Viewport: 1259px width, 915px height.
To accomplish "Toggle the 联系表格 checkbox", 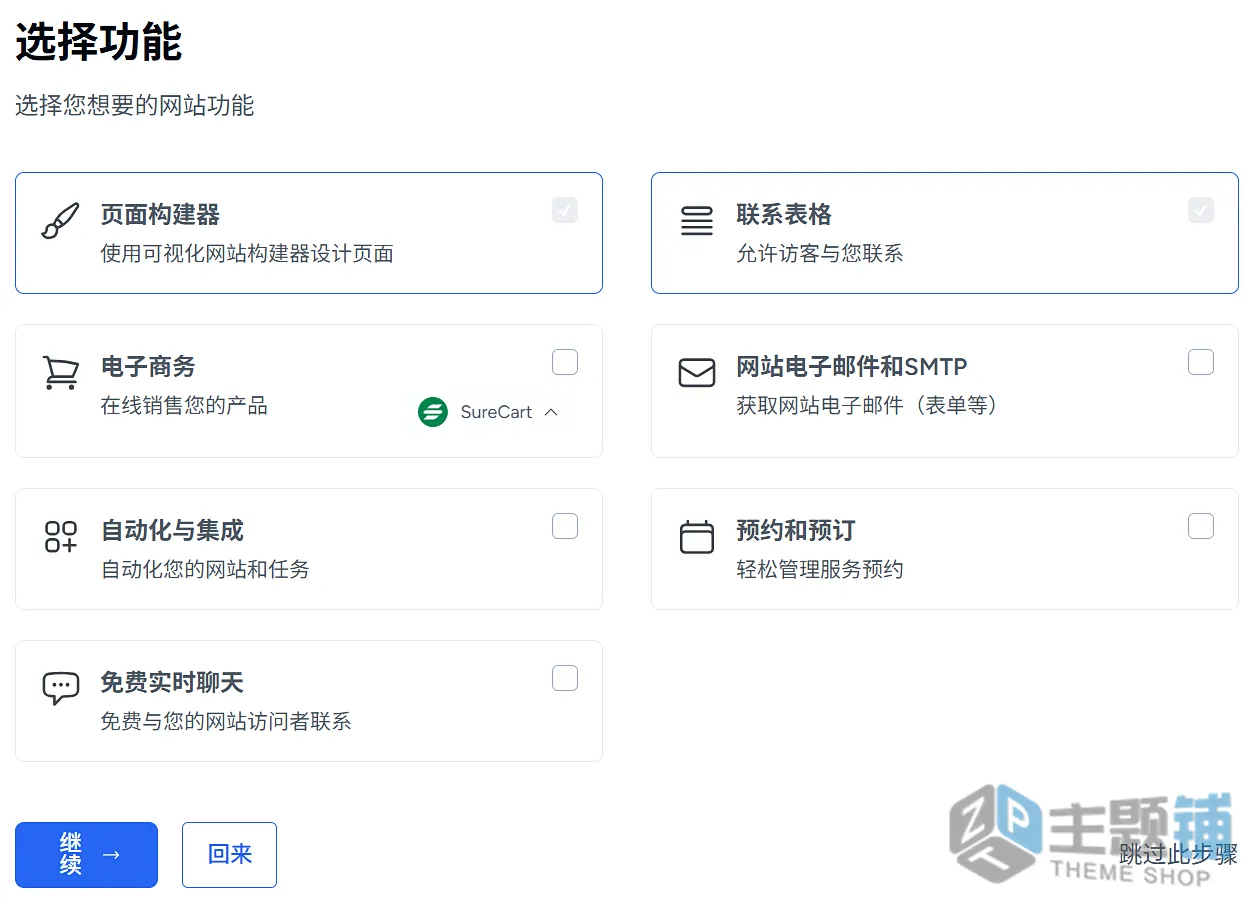I will [1201, 210].
